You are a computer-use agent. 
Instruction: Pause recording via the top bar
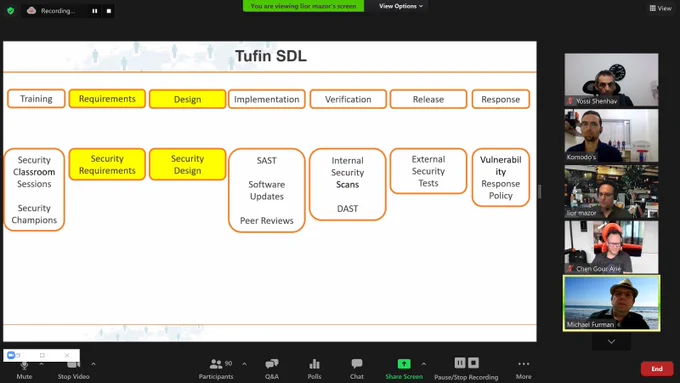point(95,11)
